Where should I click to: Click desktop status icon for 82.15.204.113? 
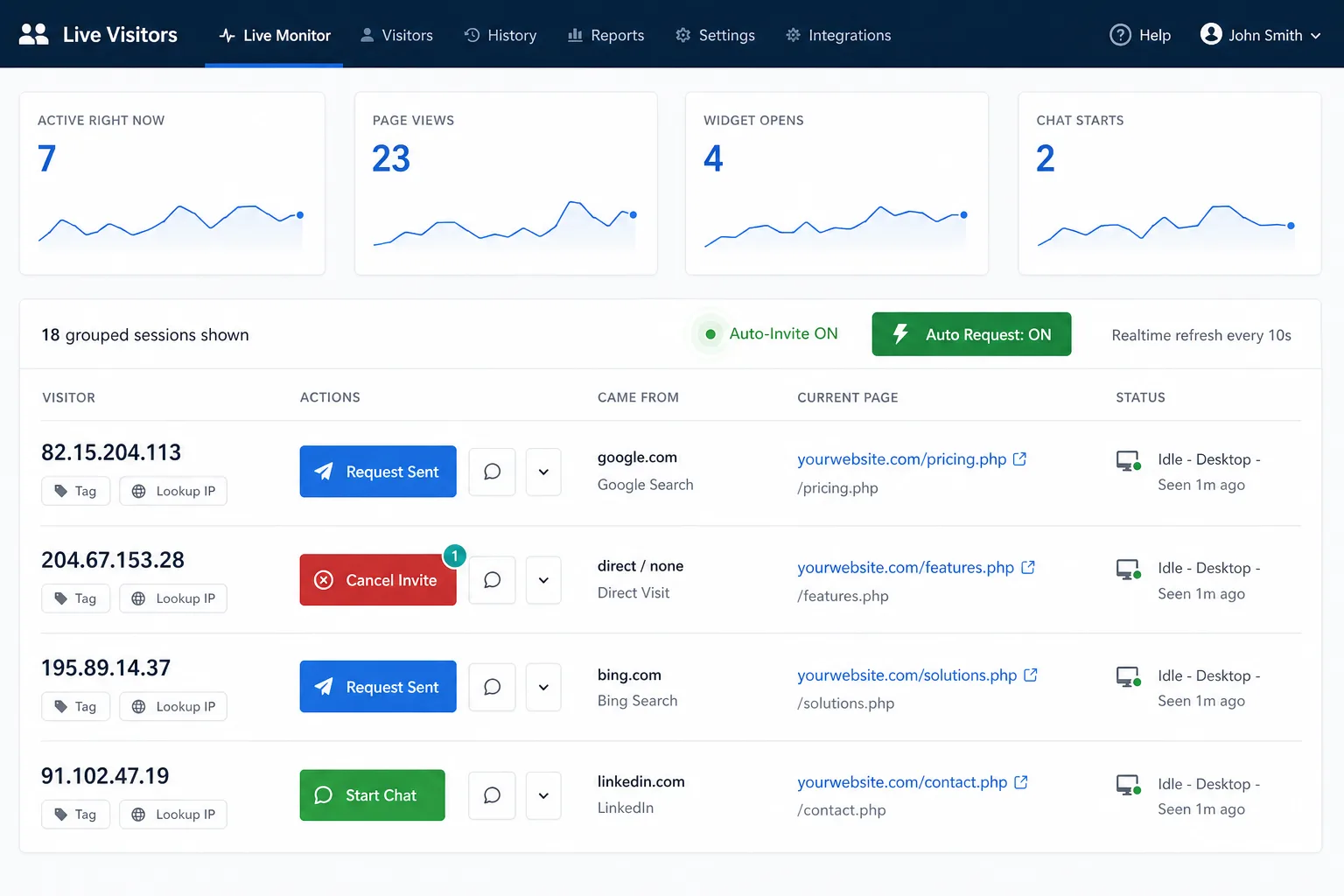[1128, 460]
